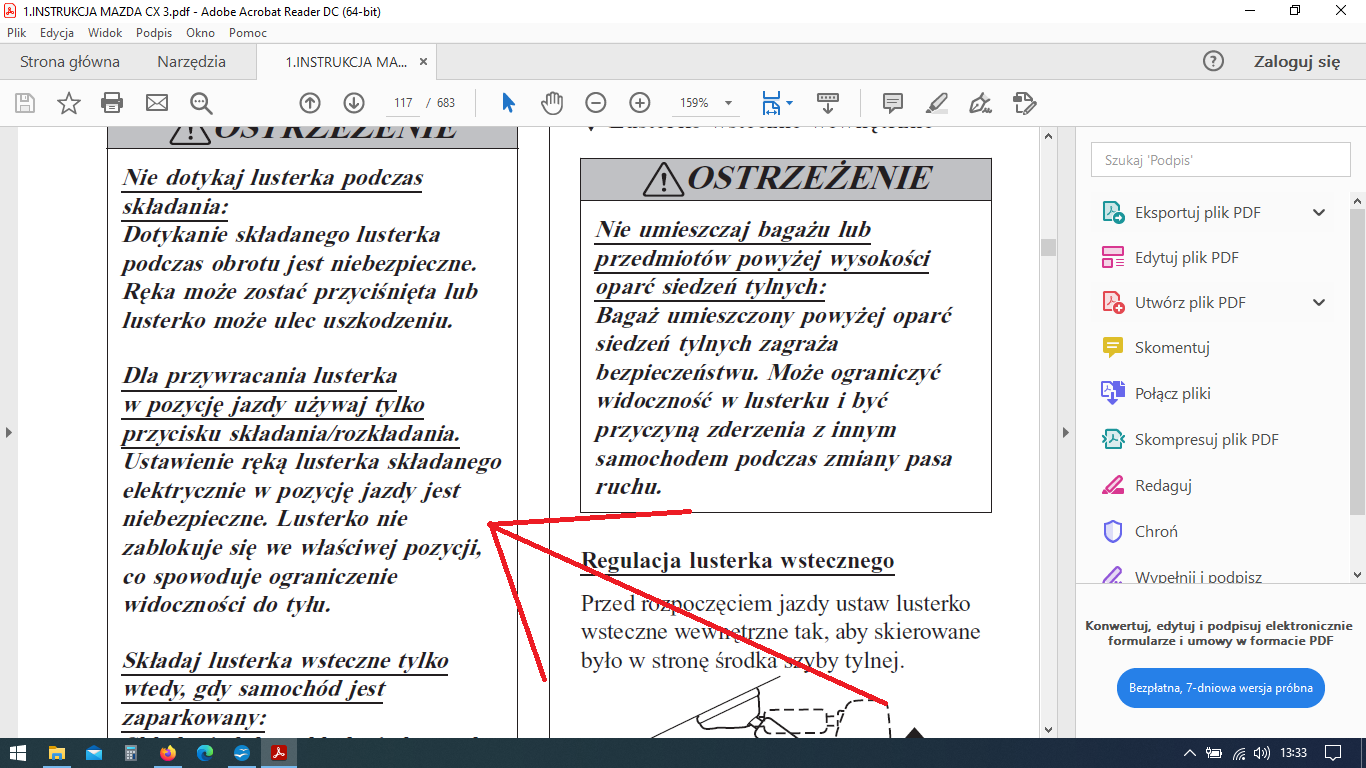Expand the Eksportuj plik PDF options
1366x768 pixels.
pyautogui.click(x=1319, y=212)
